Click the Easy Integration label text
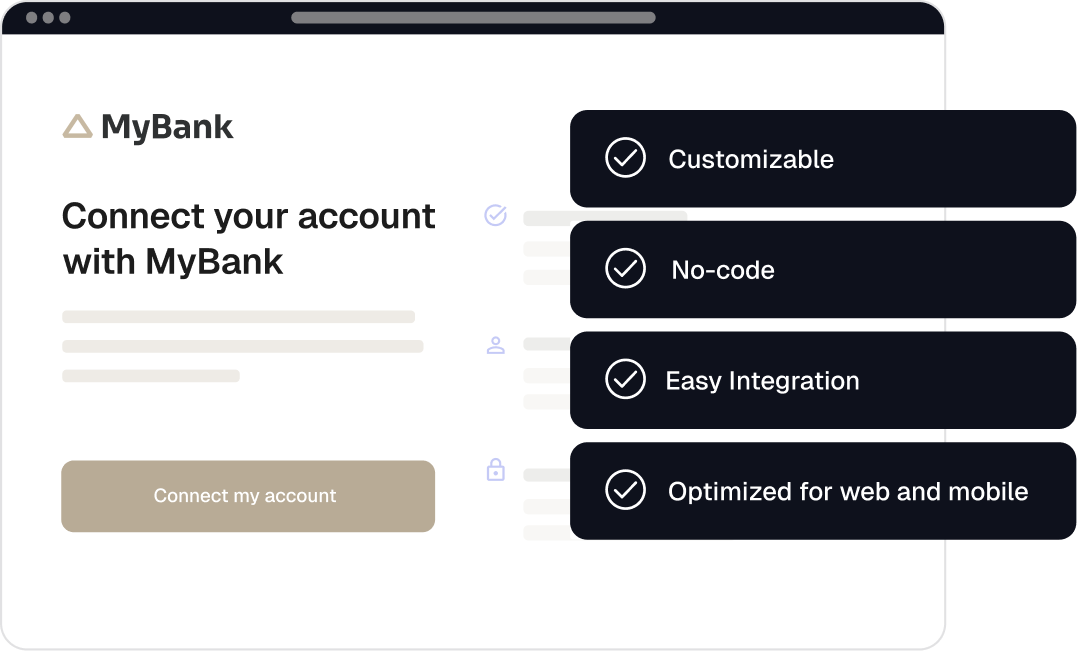This screenshot has width=1077, height=651. (x=762, y=381)
